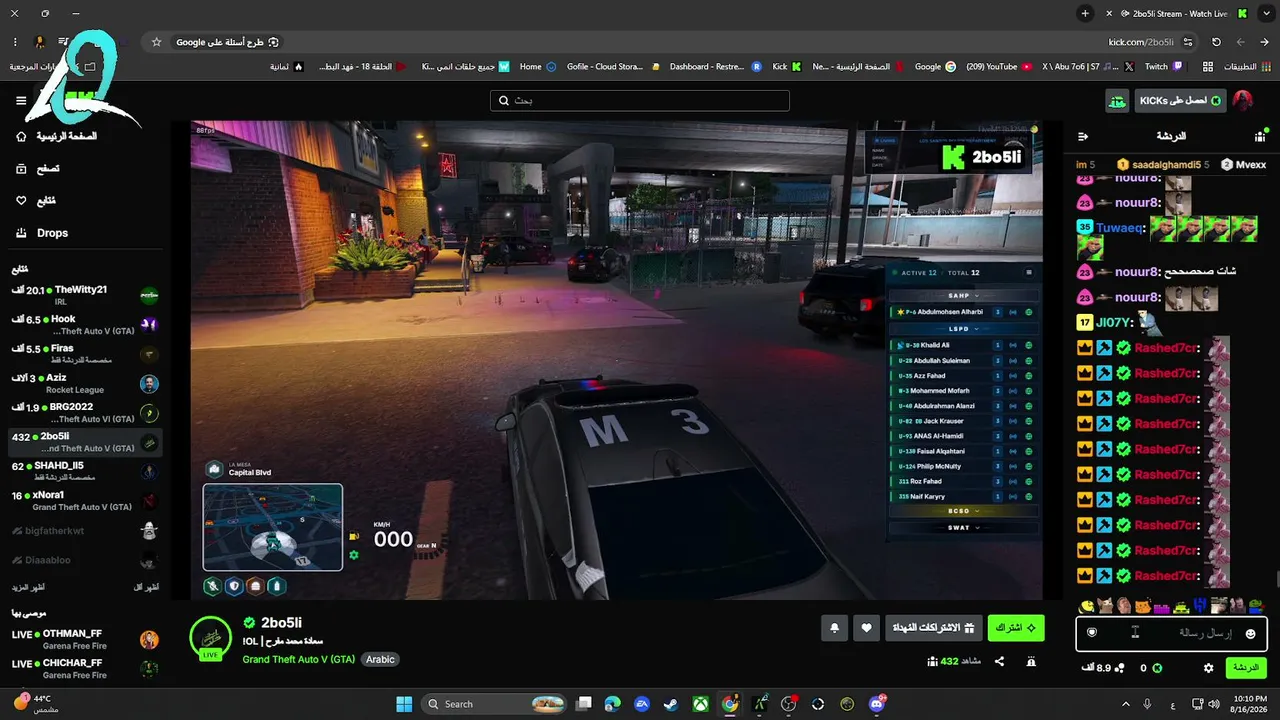
Task: Open the Windows Start menu
Action: tap(404, 704)
